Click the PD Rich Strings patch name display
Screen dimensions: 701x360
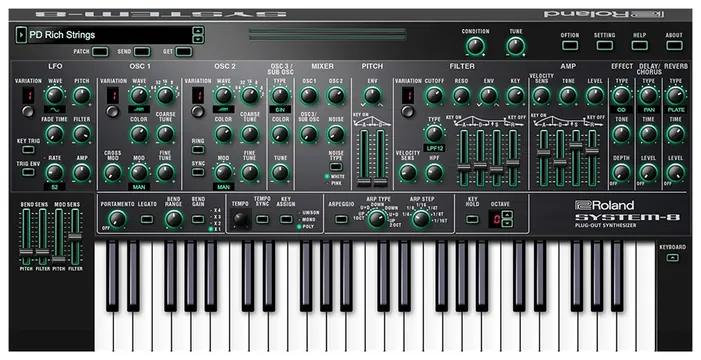[110, 35]
